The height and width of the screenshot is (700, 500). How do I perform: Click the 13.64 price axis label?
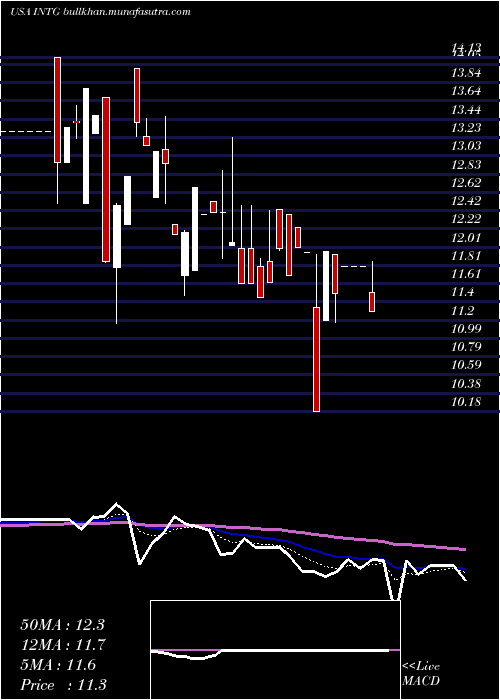(466, 91)
